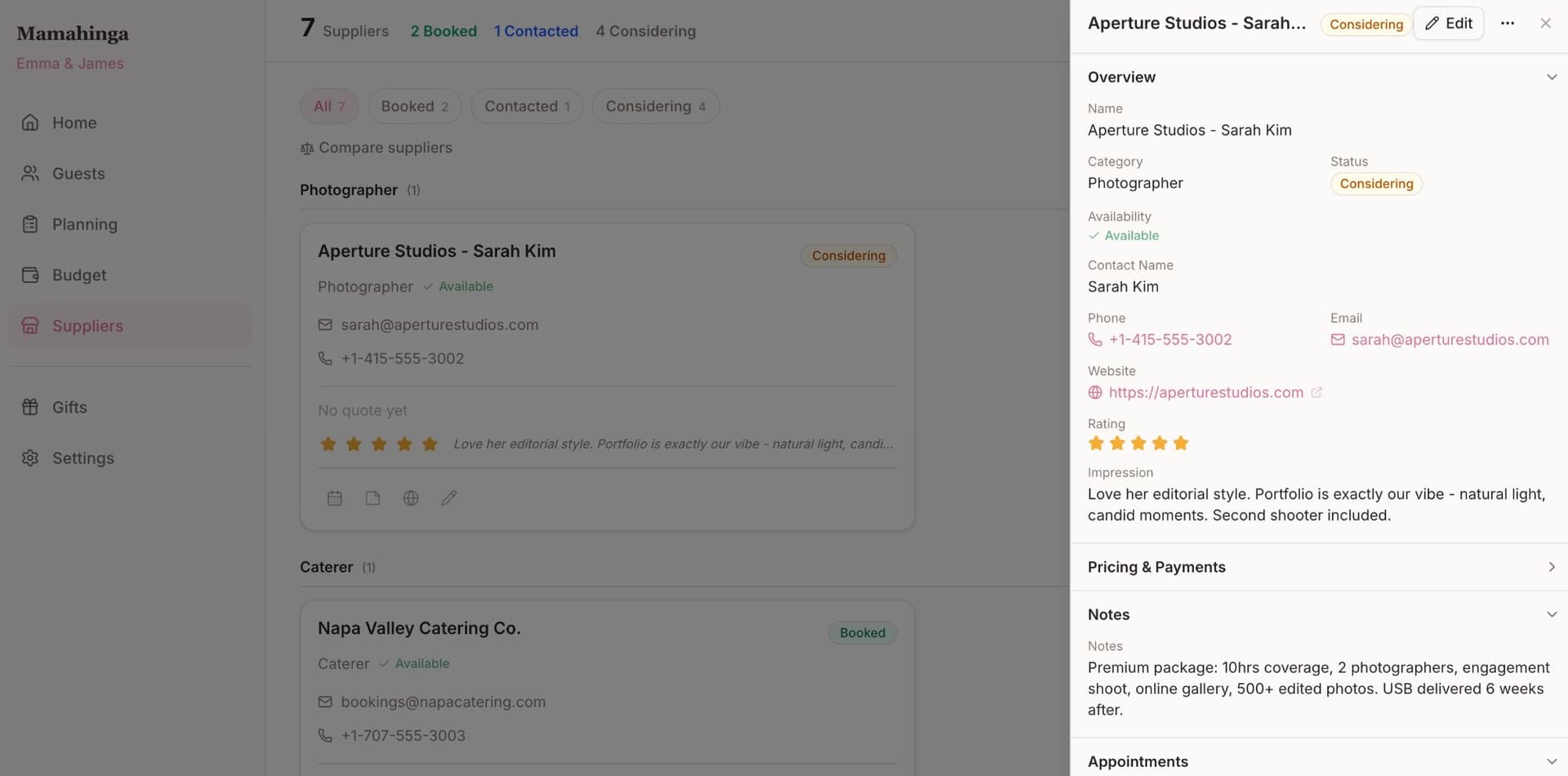Click the globe icon on Aperture Studios card
The height and width of the screenshot is (776, 1568).
tap(411, 498)
